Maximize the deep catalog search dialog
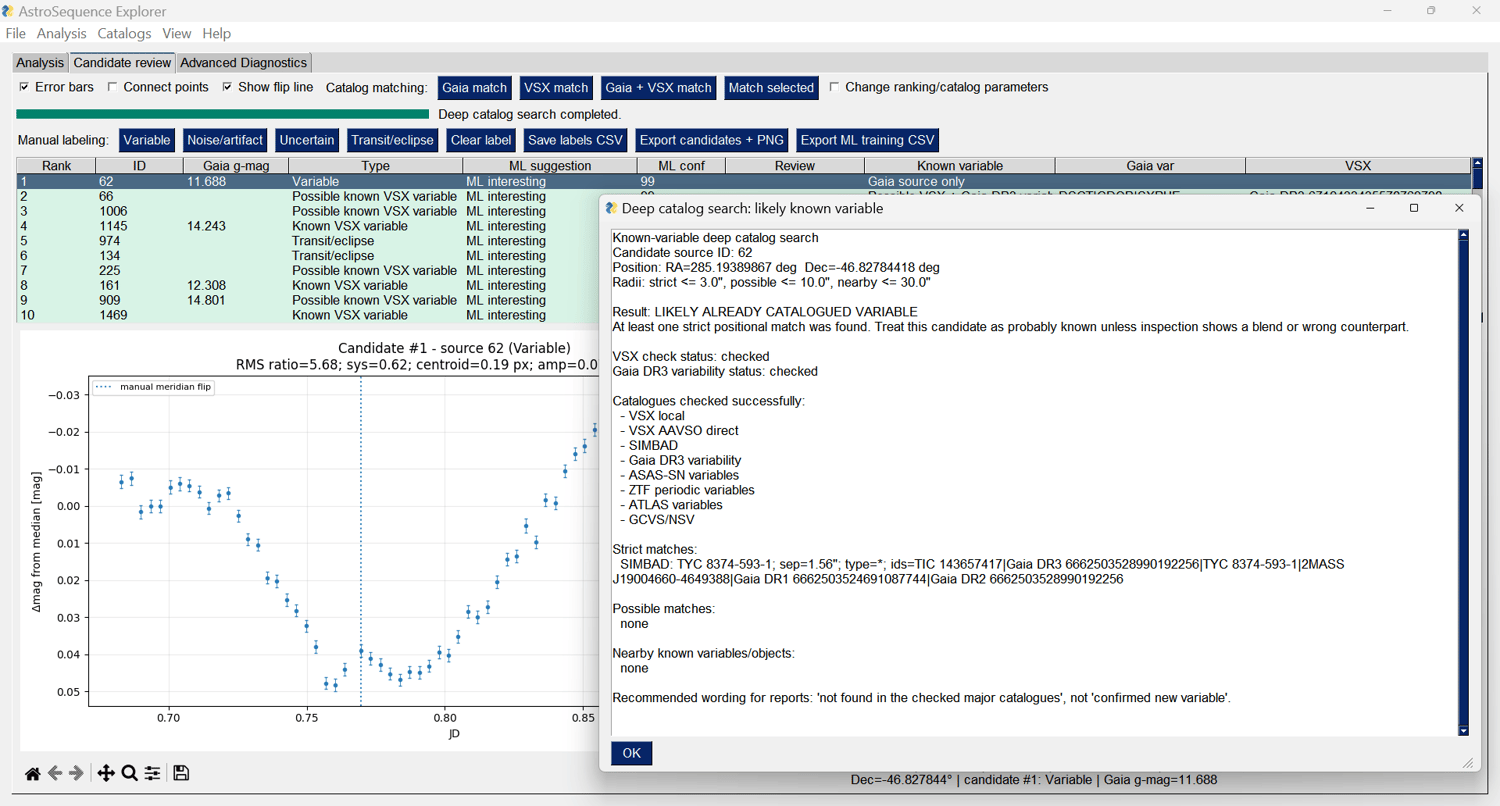 tap(1414, 208)
